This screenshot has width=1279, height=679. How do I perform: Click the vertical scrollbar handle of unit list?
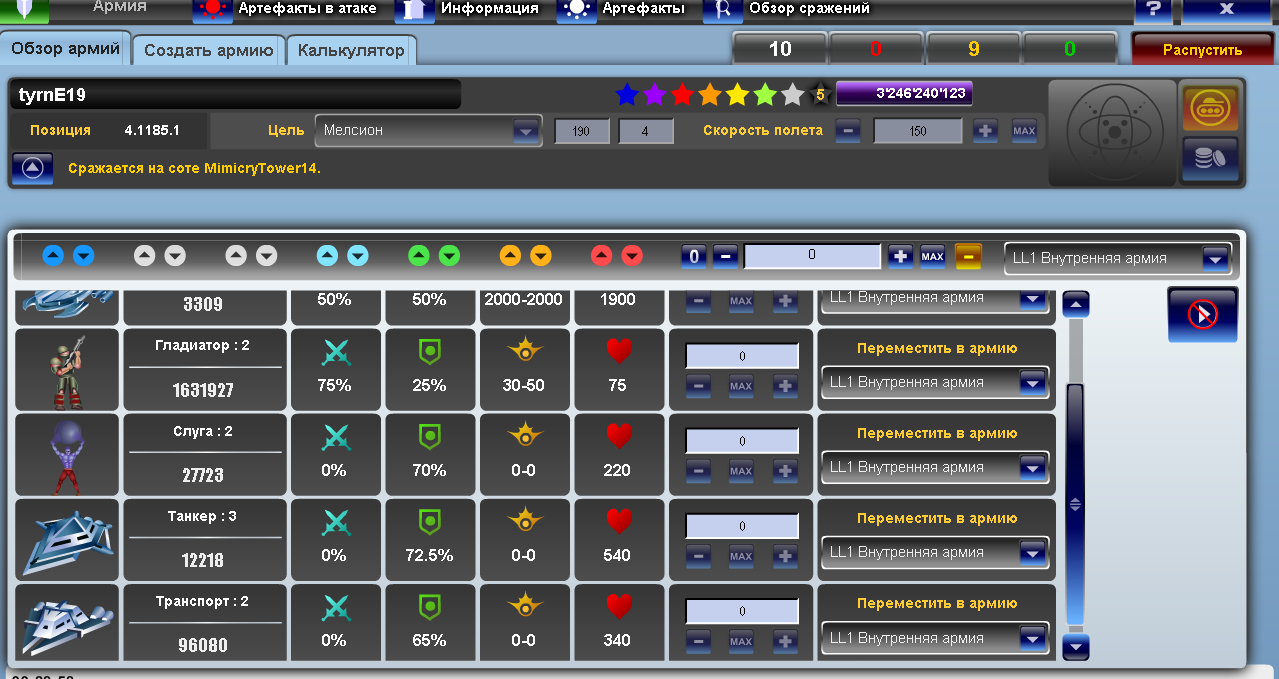point(1075,504)
